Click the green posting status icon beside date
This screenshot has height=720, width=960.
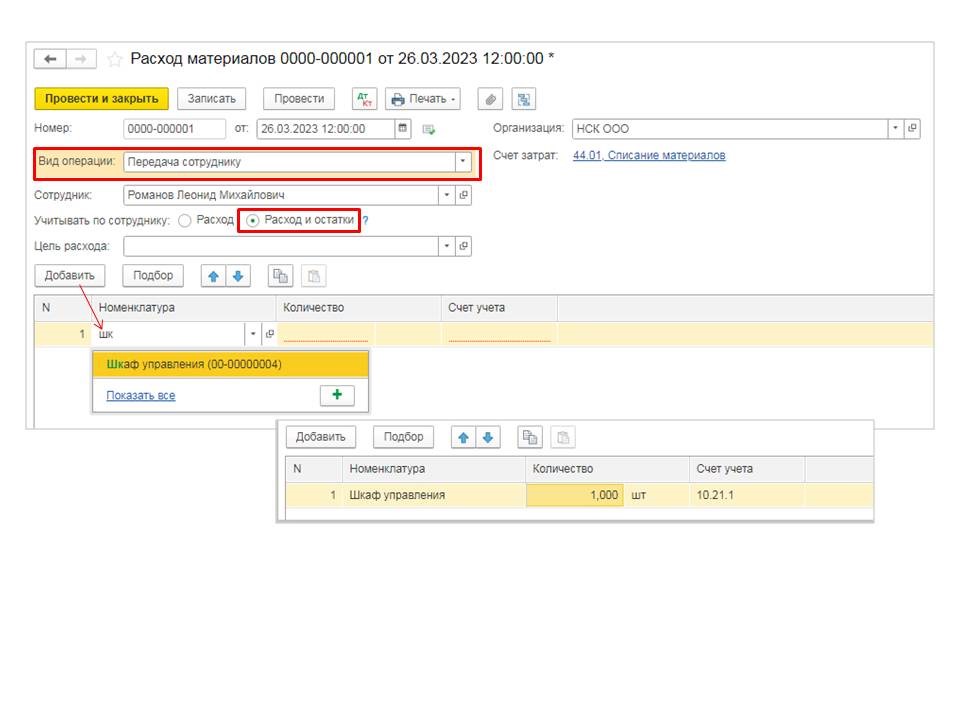pos(429,129)
